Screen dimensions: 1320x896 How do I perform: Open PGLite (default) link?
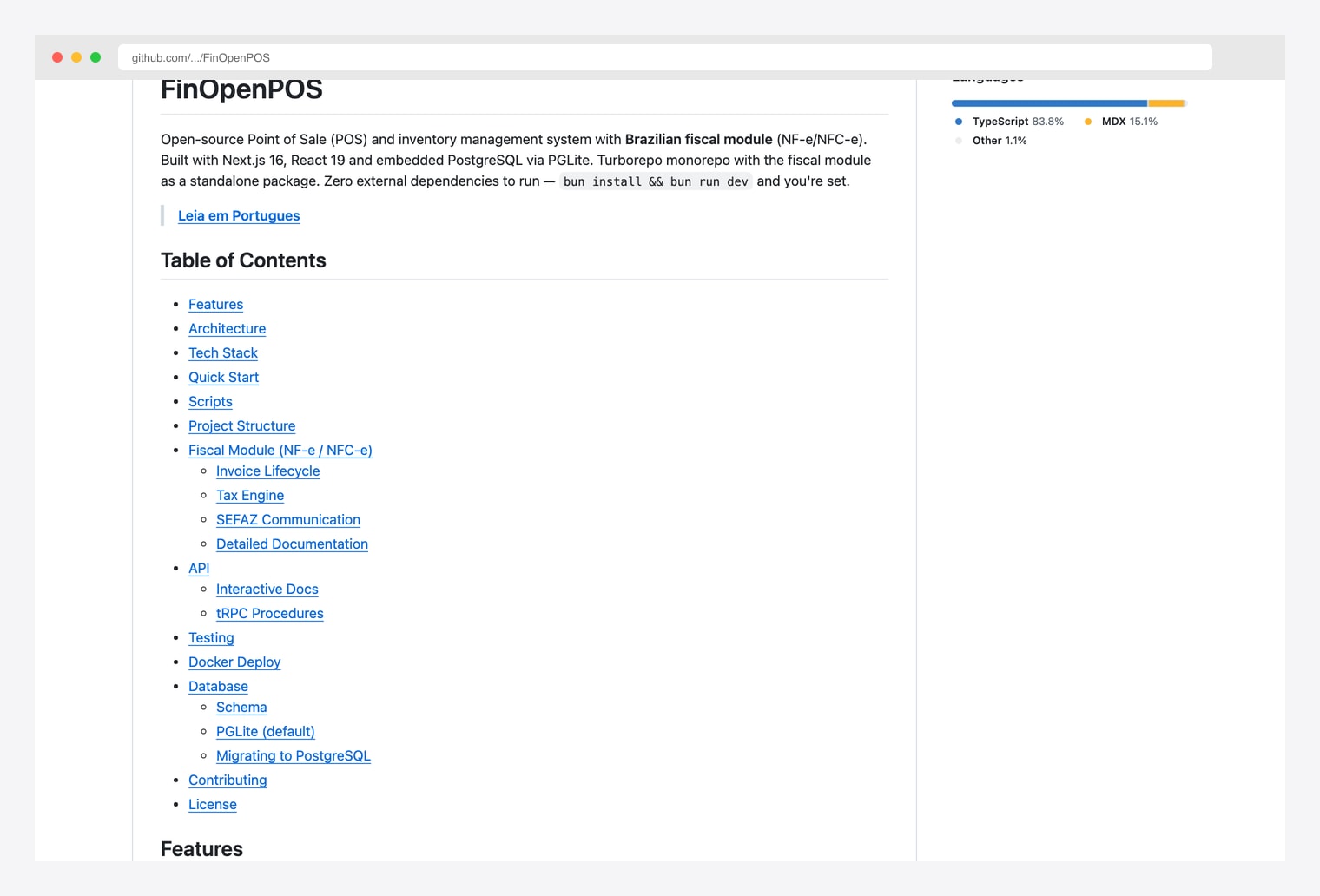(x=266, y=731)
